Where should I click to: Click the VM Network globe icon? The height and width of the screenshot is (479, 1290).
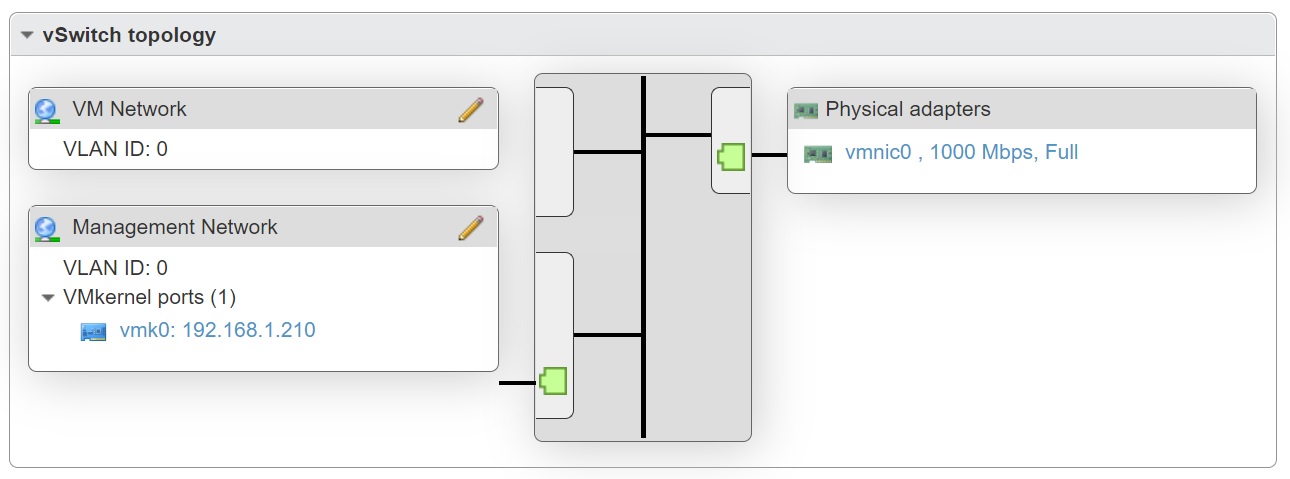pyautogui.click(x=46, y=110)
